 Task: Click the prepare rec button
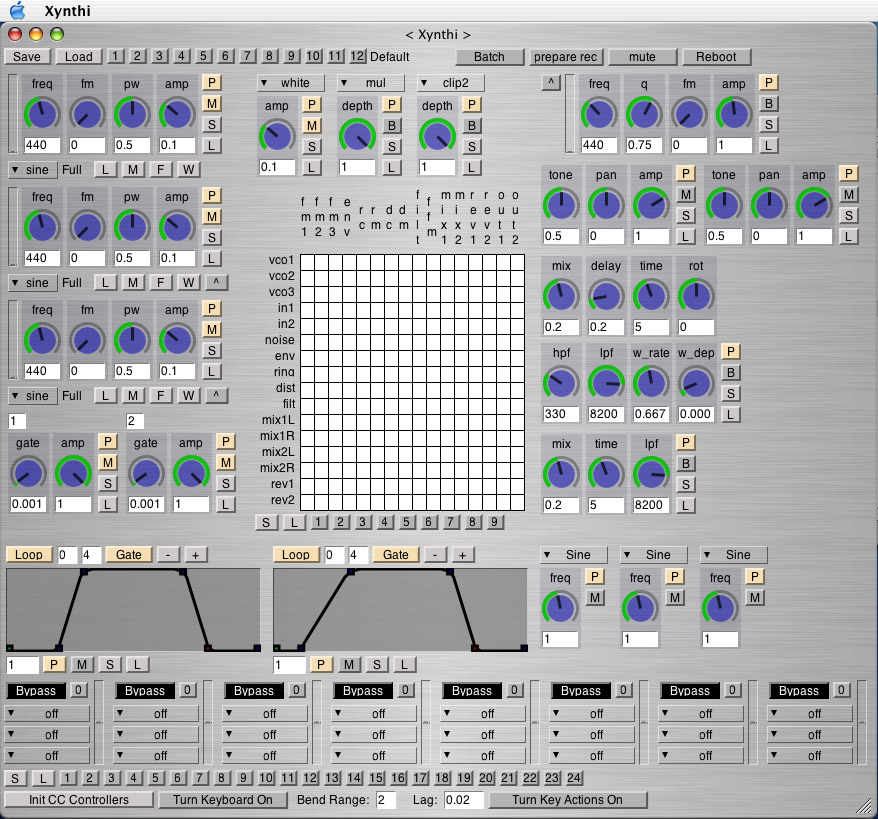tap(565, 57)
